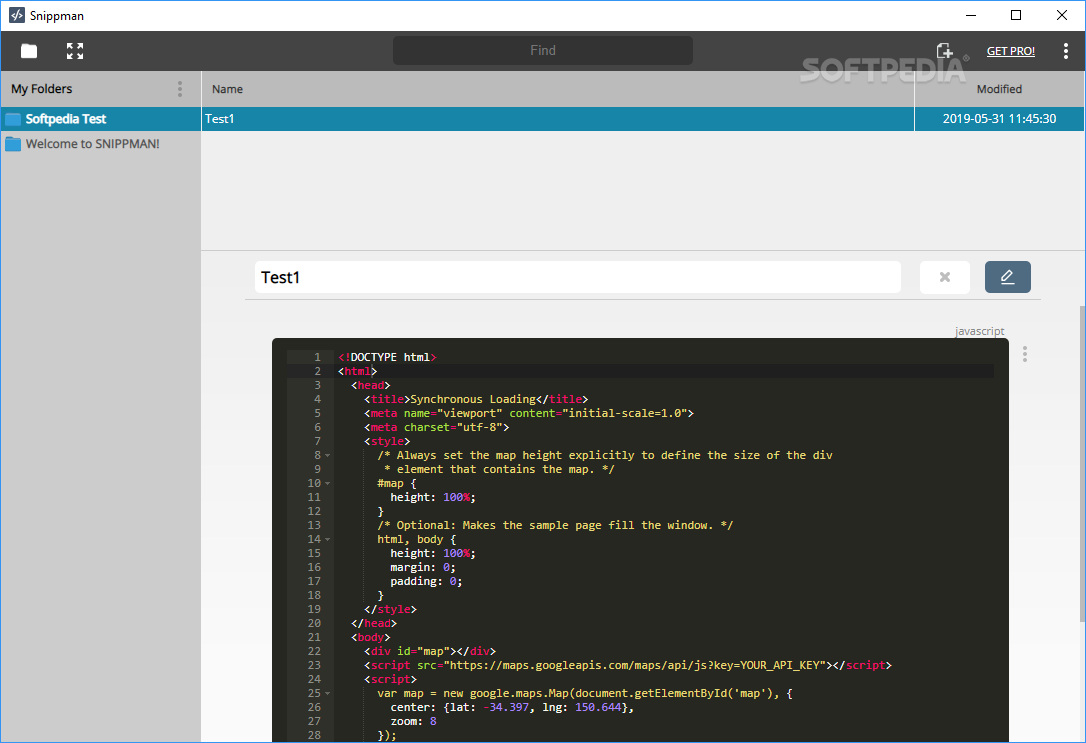Collapse the code fold at line 8
This screenshot has width=1086, height=743.
point(328,455)
